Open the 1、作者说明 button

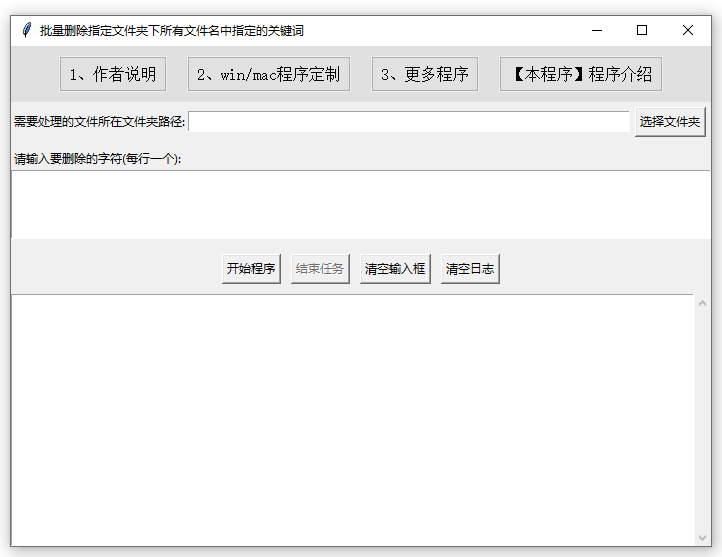point(113,74)
